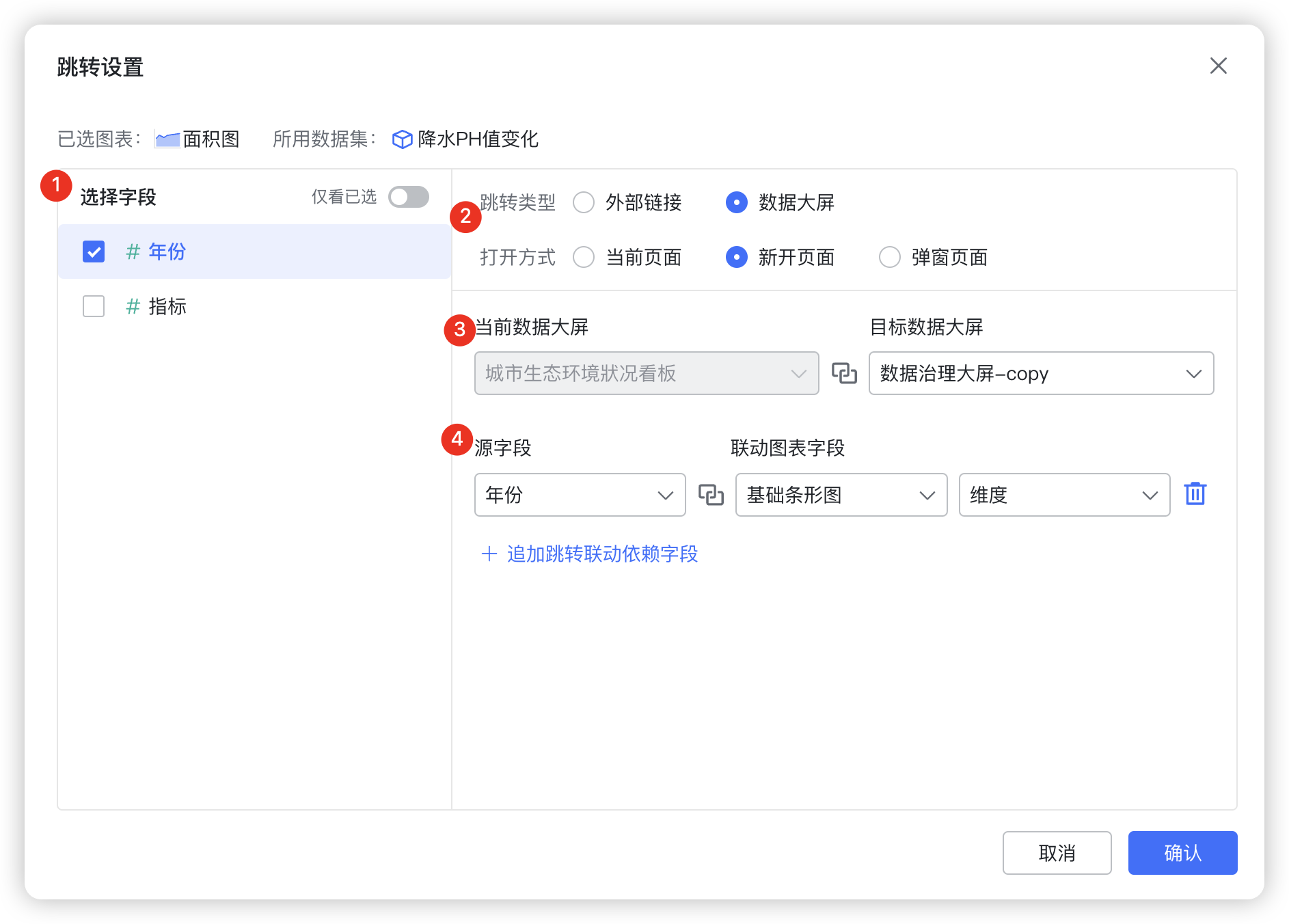
Task: Click hash icon next to 指标
Action: pos(133,306)
